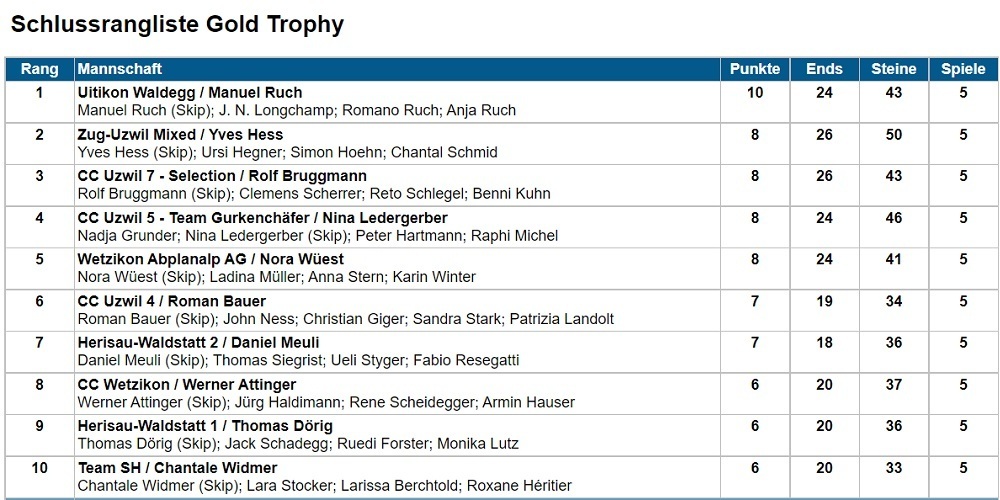The width and height of the screenshot is (1000, 500).
Task: Click the Mannschaft column header
Action: (x=119, y=69)
